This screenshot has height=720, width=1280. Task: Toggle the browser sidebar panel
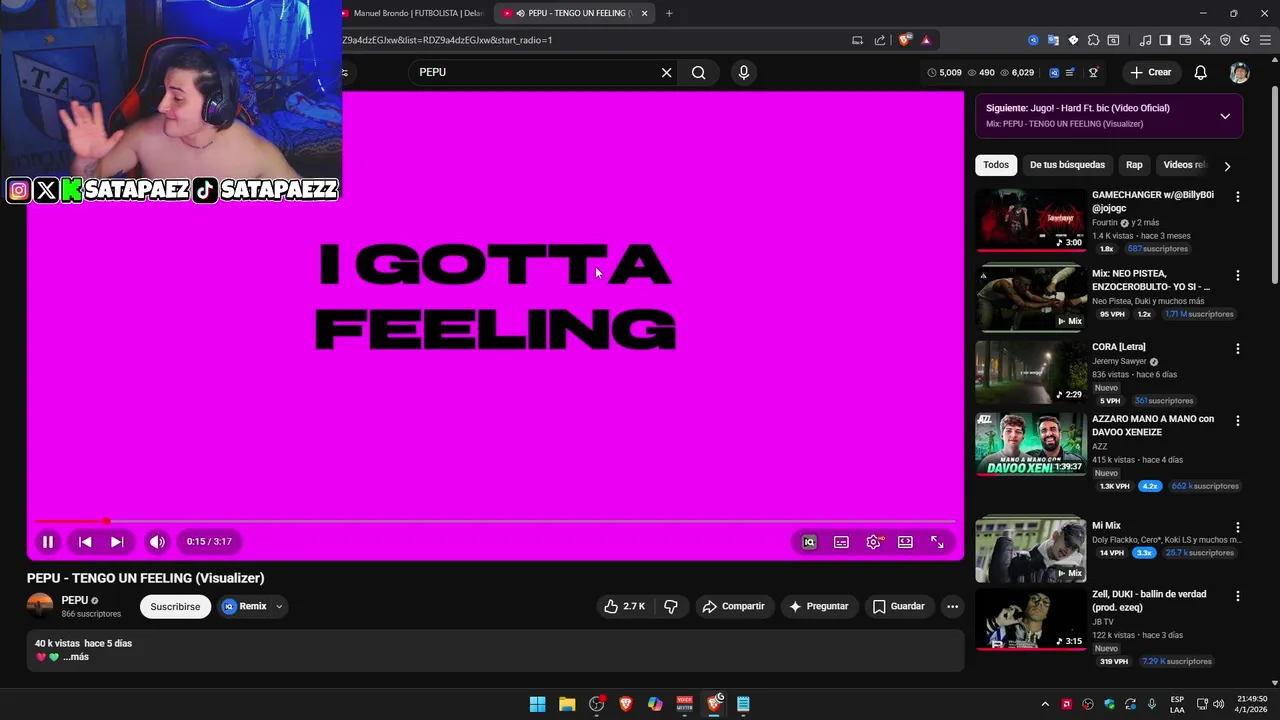click(1165, 40)
